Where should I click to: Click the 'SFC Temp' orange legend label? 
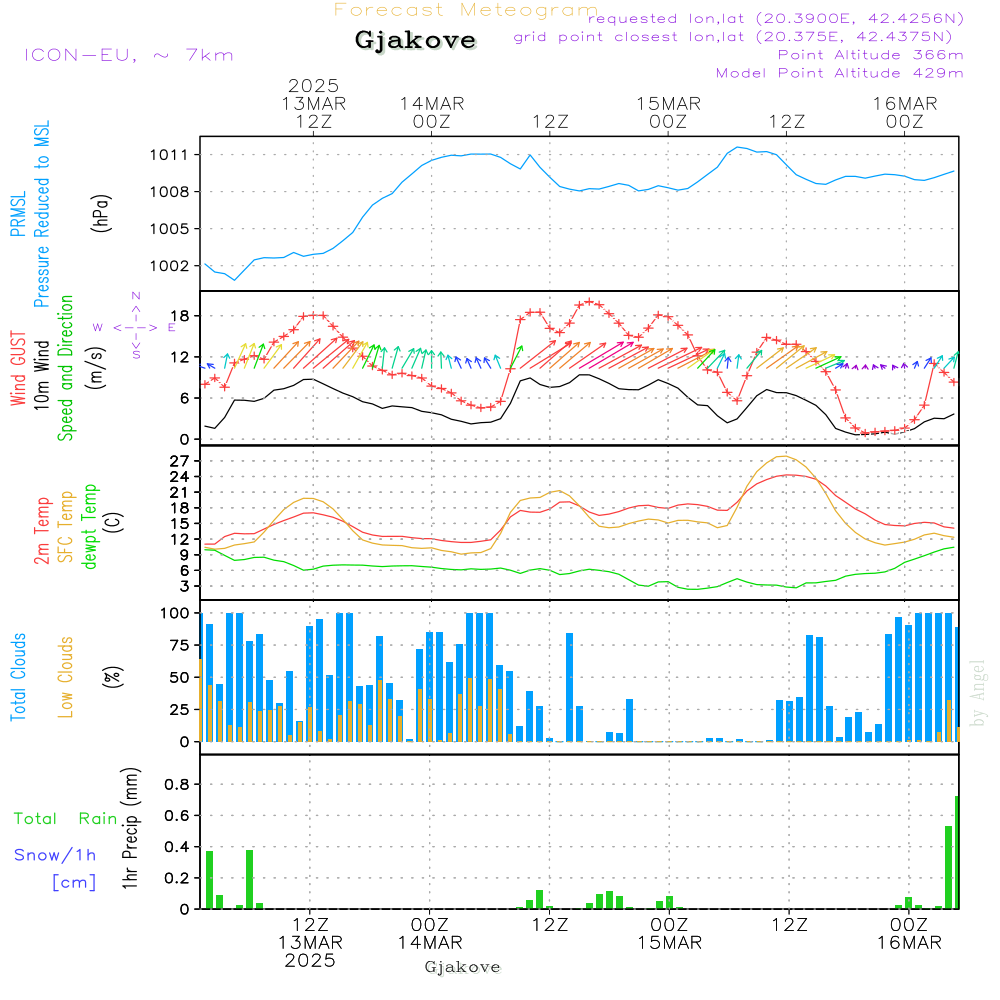click(x=66, y=527)
